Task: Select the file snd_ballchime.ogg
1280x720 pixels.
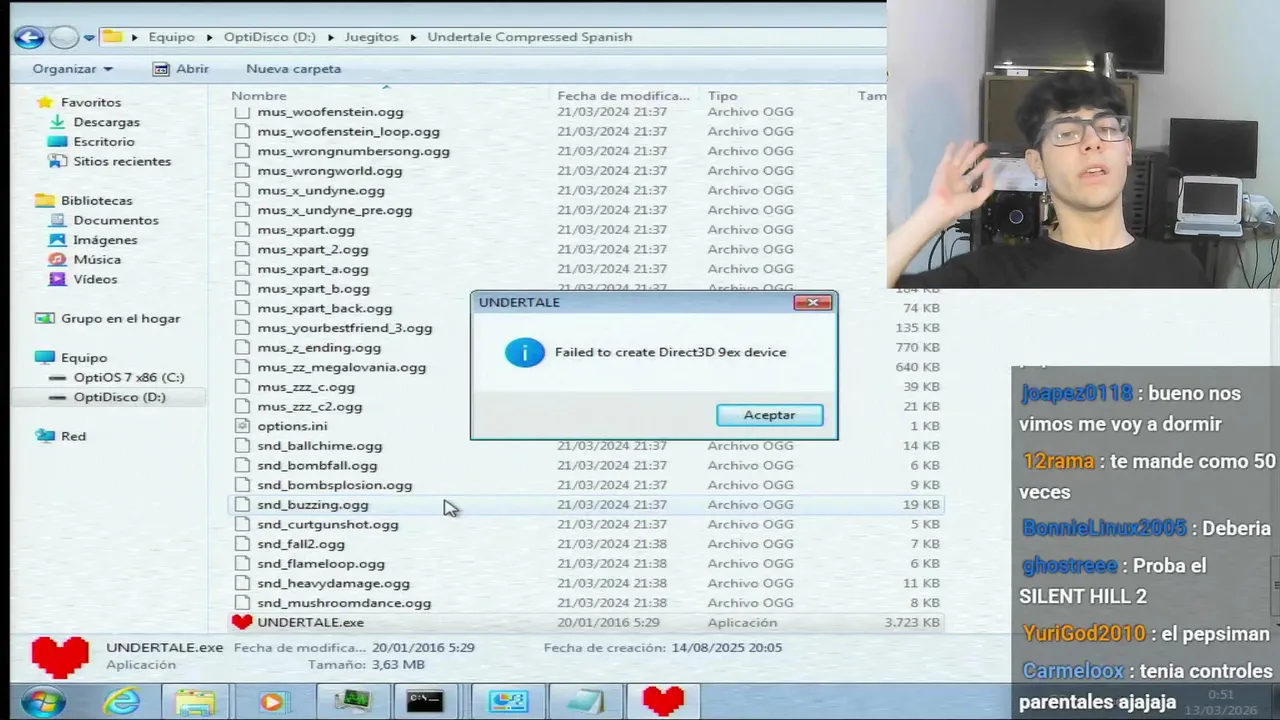Action: [319, 446]
